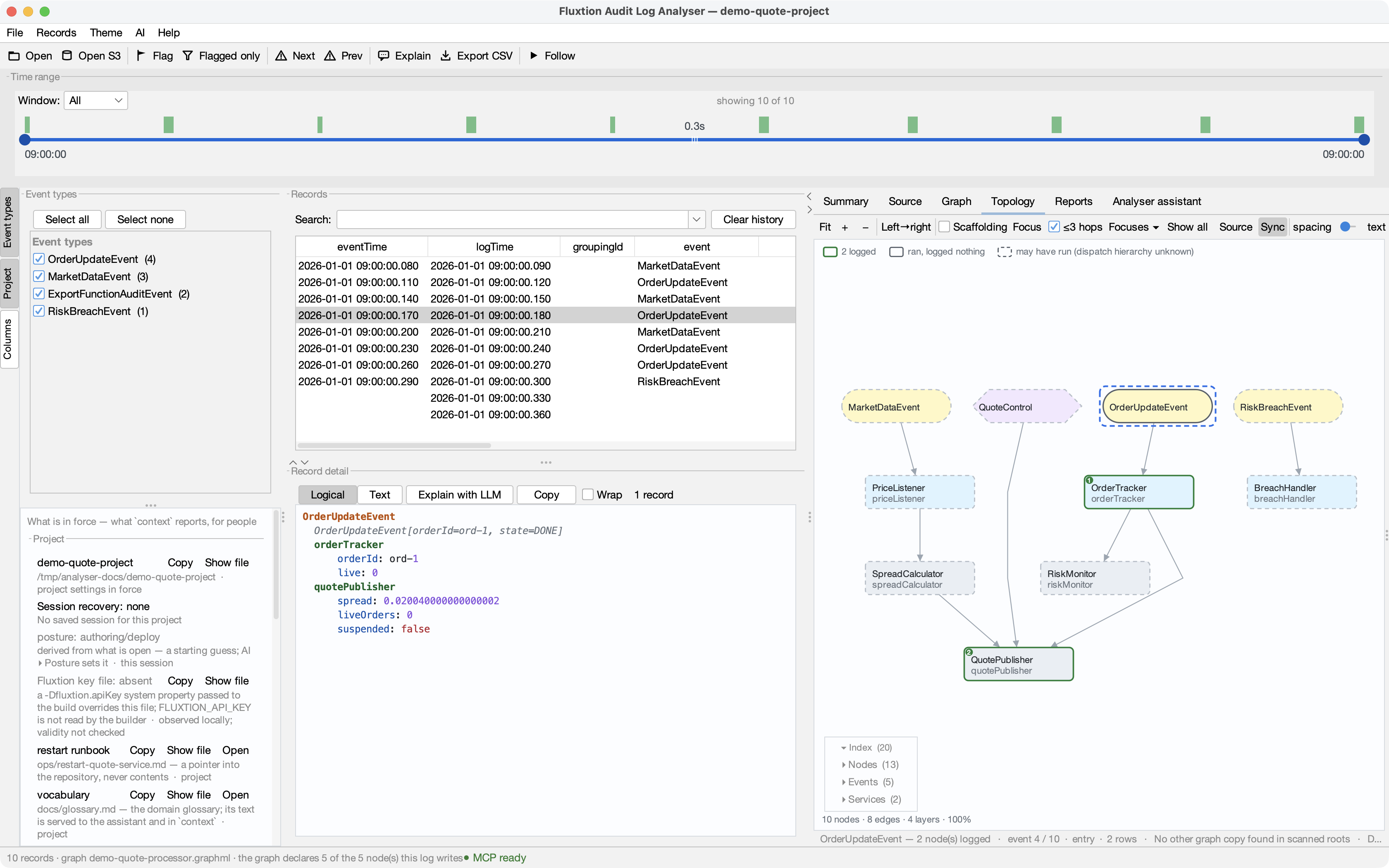This screenshot has width=1389, height=868.
Task: Click up arrow above Record detail
Action: [x=293, y=462]
